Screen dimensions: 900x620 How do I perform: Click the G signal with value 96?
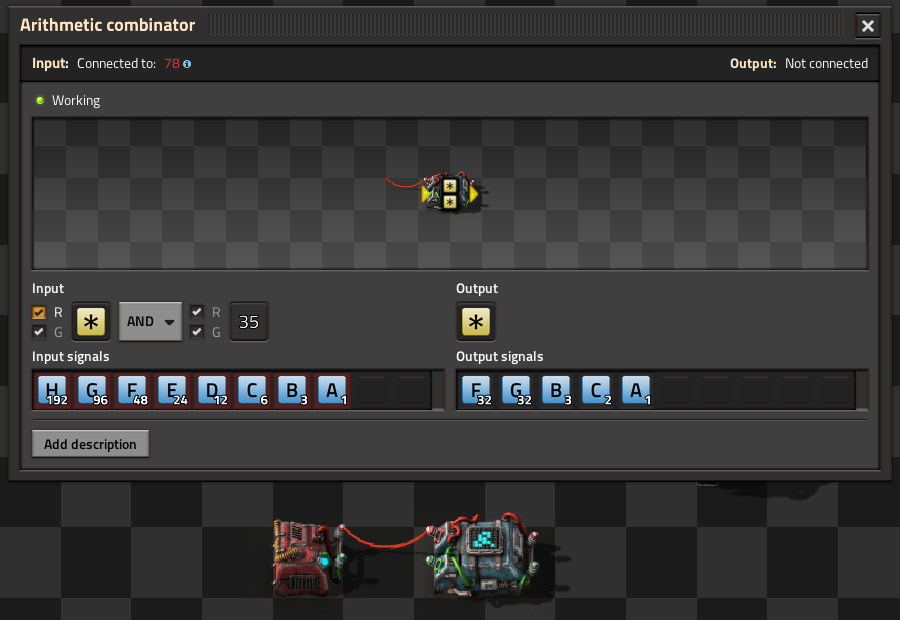click(94, 390)
